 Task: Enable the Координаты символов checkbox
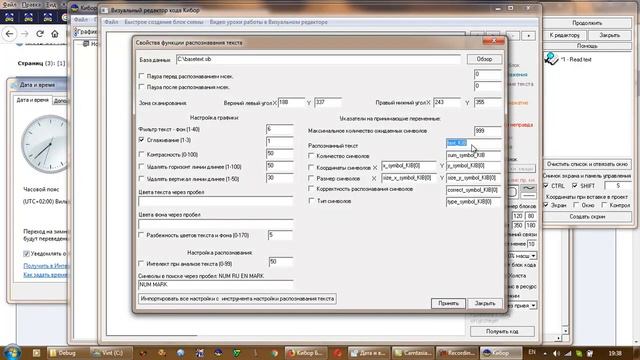[311, 167]
